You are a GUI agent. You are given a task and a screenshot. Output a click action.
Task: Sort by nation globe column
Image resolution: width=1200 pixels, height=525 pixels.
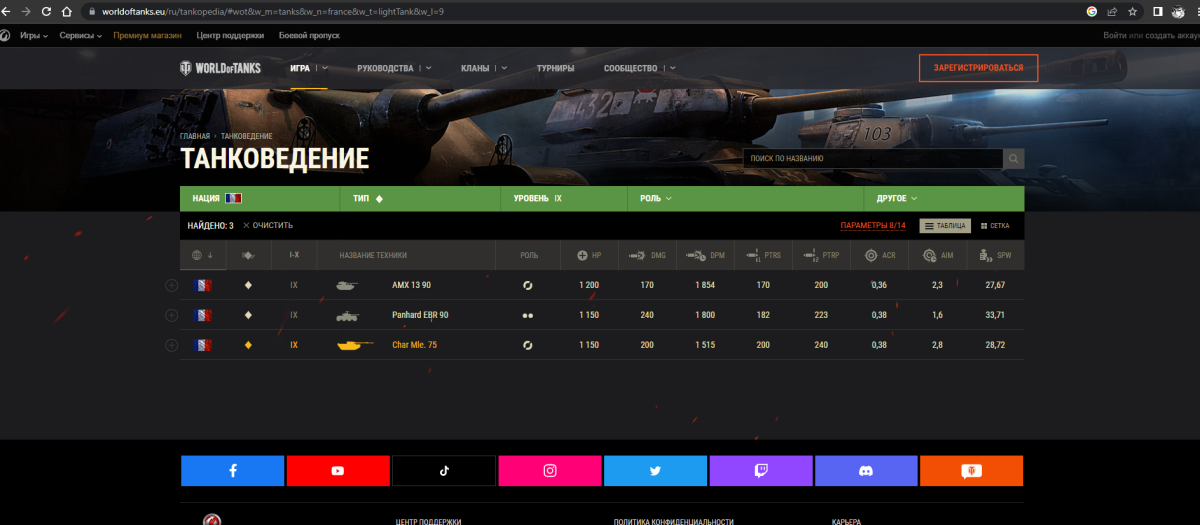coord(203,255)
